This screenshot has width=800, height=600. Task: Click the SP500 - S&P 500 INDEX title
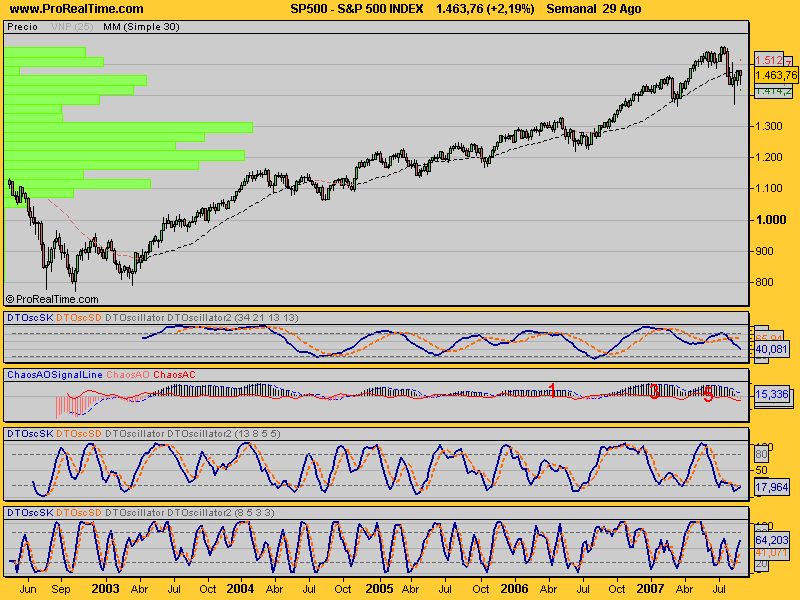[x=357, y=9]
